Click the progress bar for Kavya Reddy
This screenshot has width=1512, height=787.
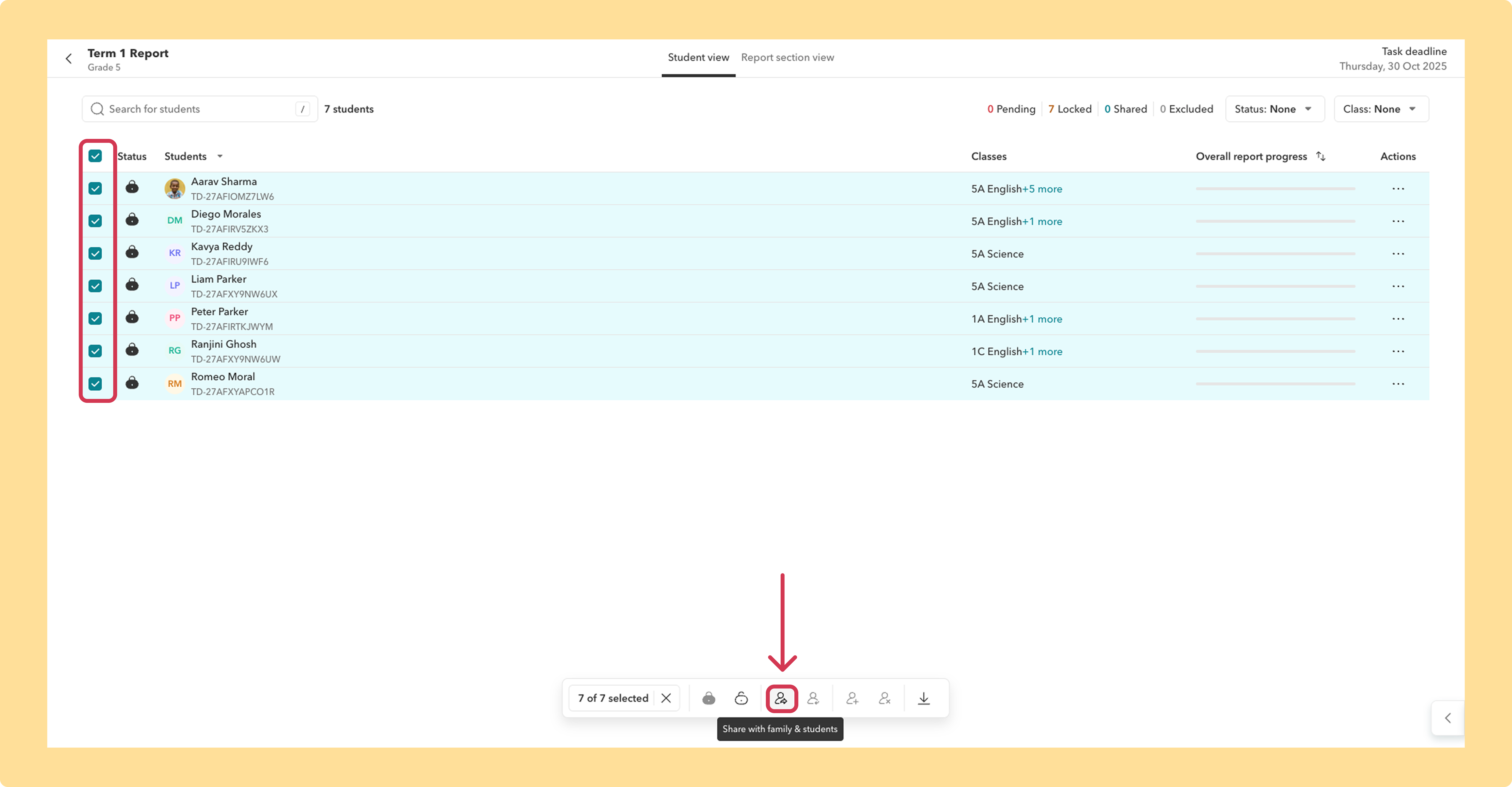[x=1276, y=254]
